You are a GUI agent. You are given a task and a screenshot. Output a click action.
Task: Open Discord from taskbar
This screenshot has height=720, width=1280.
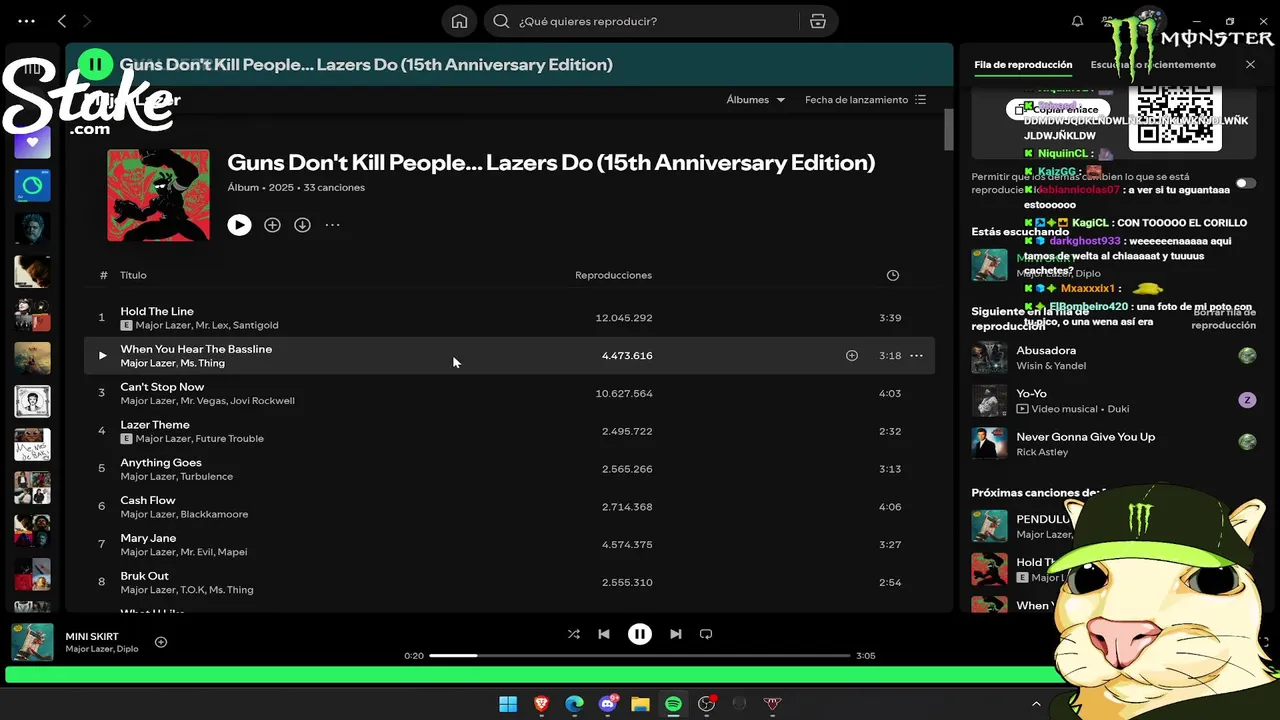[x=607, y=704]
